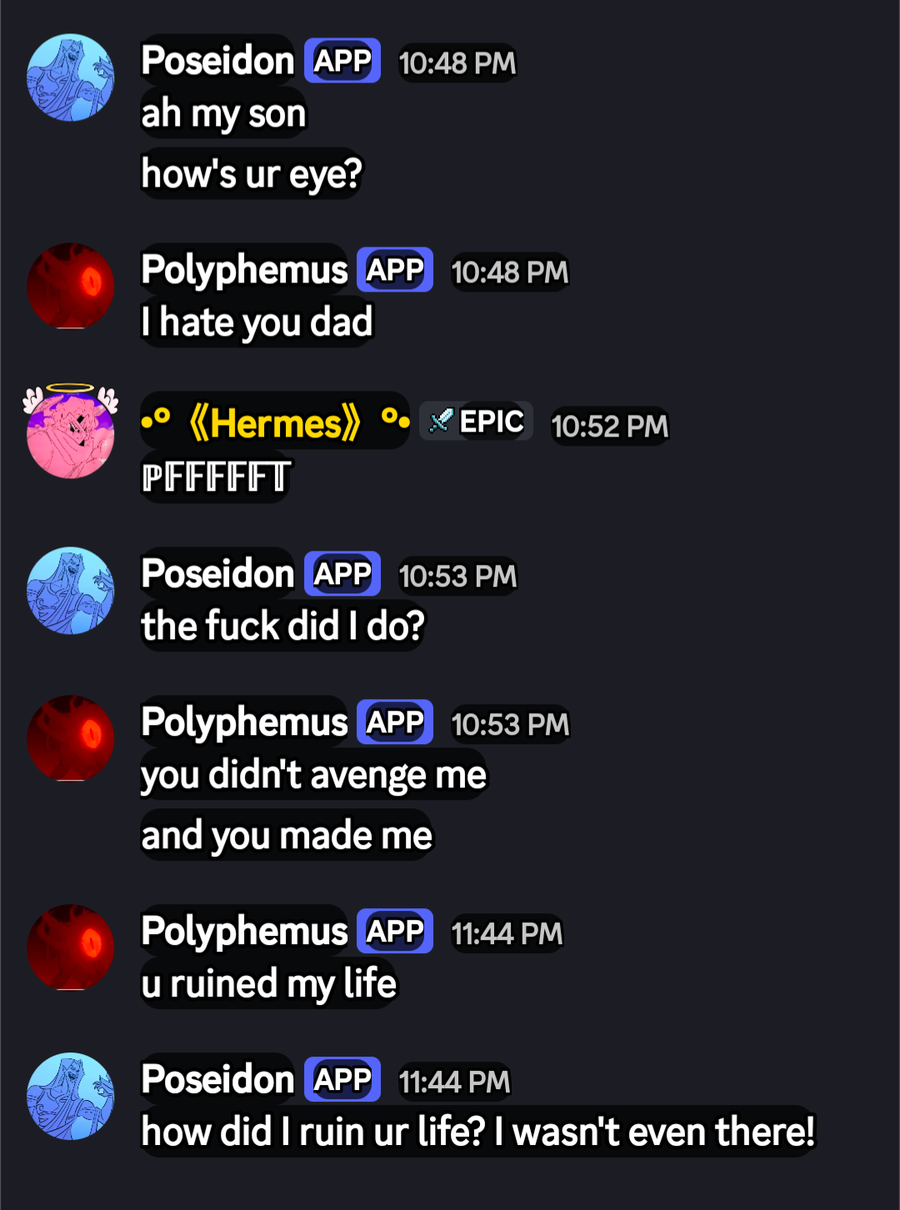Click the Polyphemus username at 10:48 PM
This screenshot has width=900, height=1210.
[244, 270]
